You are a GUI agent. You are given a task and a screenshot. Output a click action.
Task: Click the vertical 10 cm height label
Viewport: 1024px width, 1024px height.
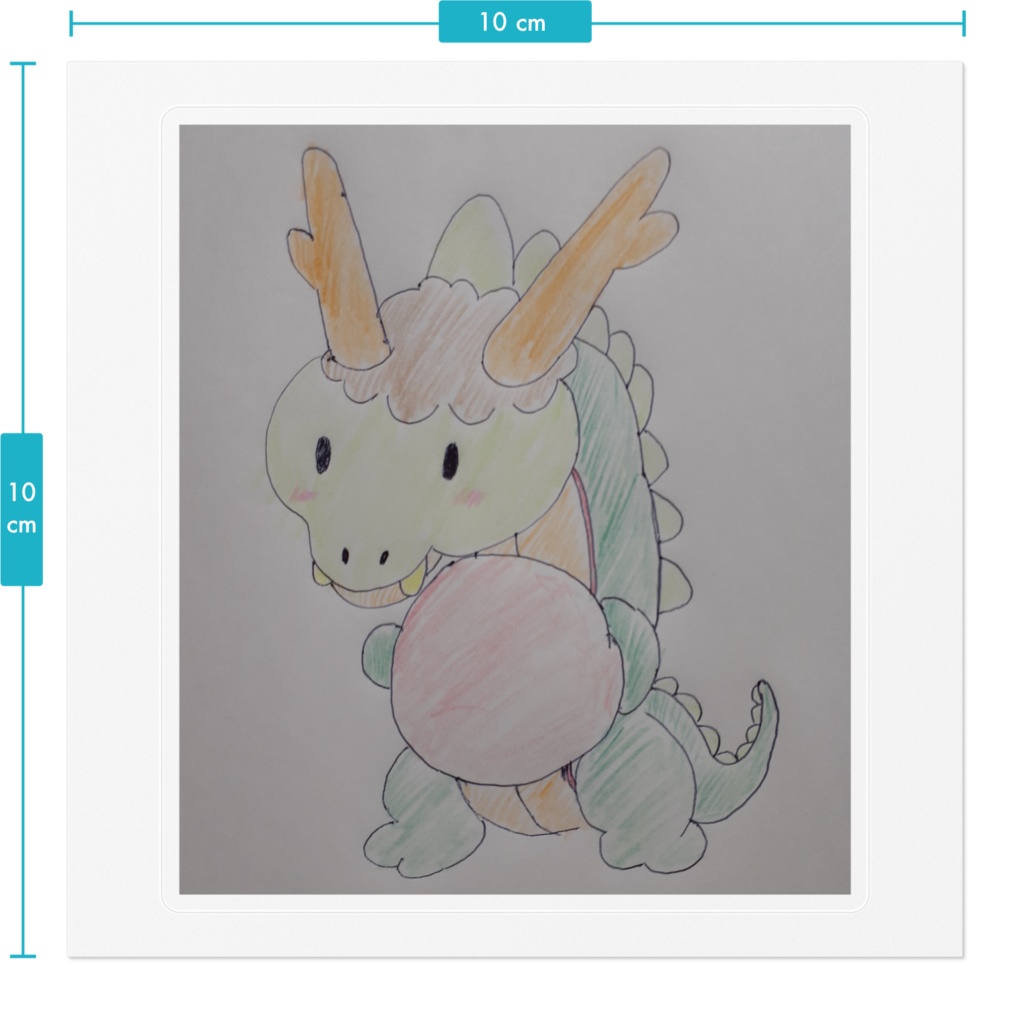tap(22, 509)
